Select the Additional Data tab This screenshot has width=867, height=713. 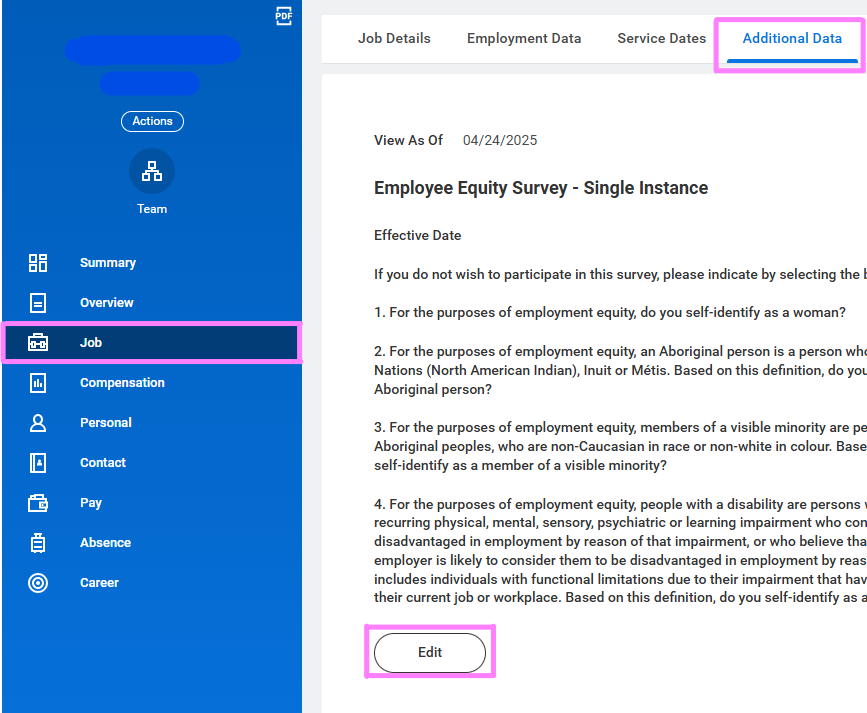point(792,38)
